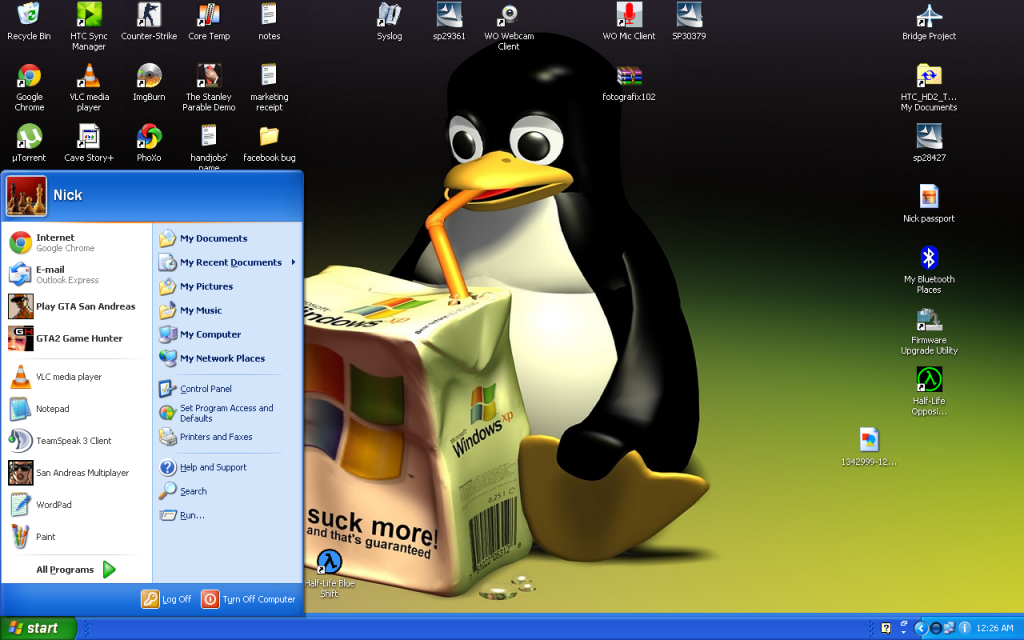Select the HTC_HD2_T... My Documents desktop folder
The height and width of the screenshot is (640, 1024).
point(929,88)
